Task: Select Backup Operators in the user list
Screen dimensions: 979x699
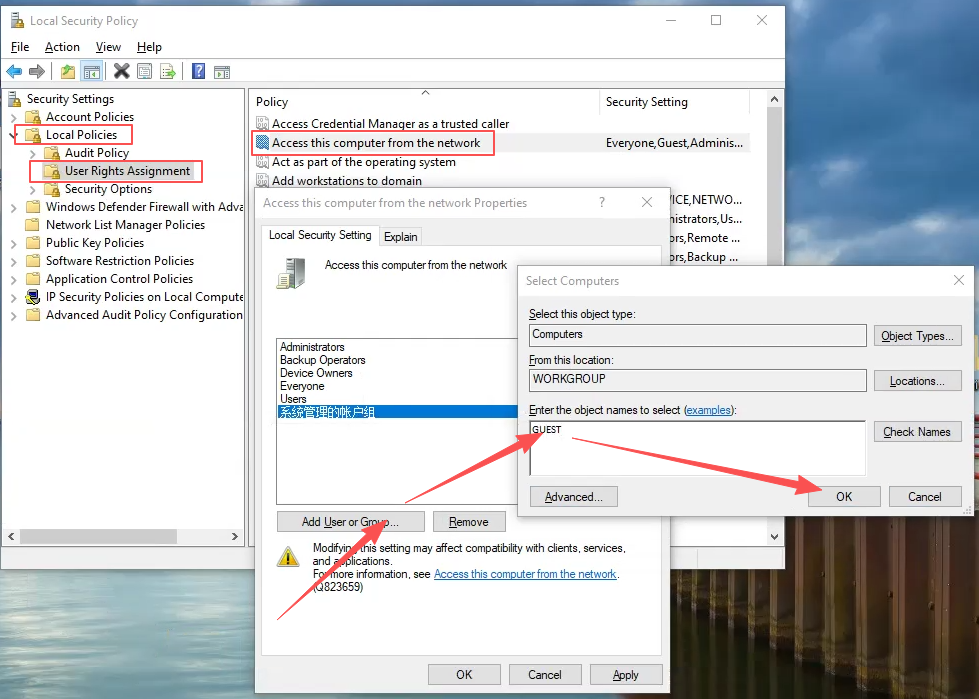Action: click(323, 360)
